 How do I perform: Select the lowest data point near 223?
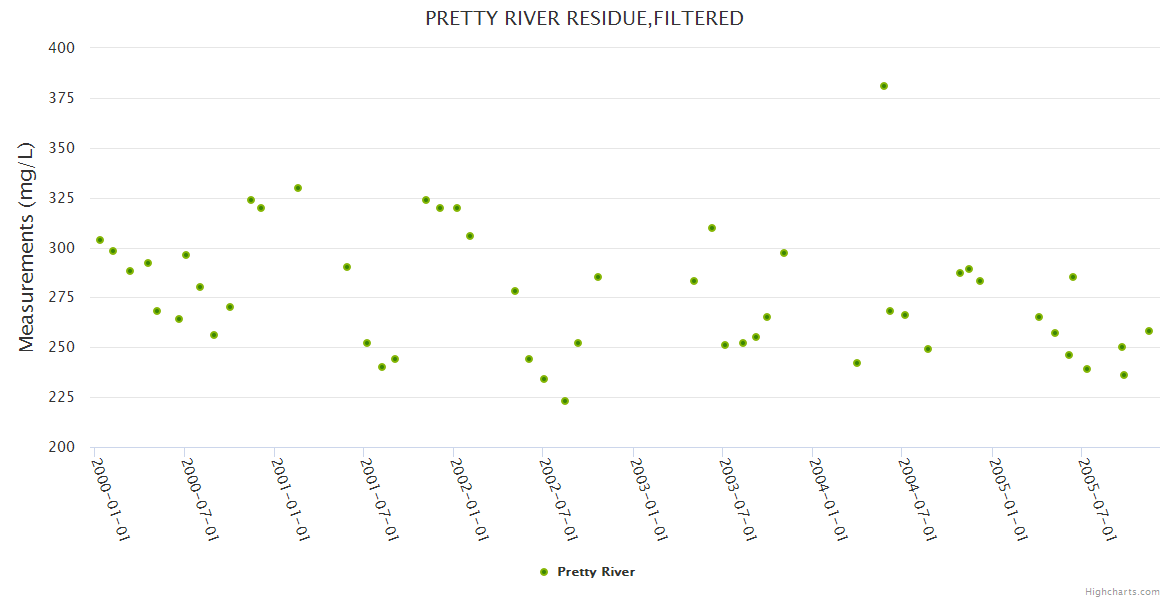coord(565,401)
